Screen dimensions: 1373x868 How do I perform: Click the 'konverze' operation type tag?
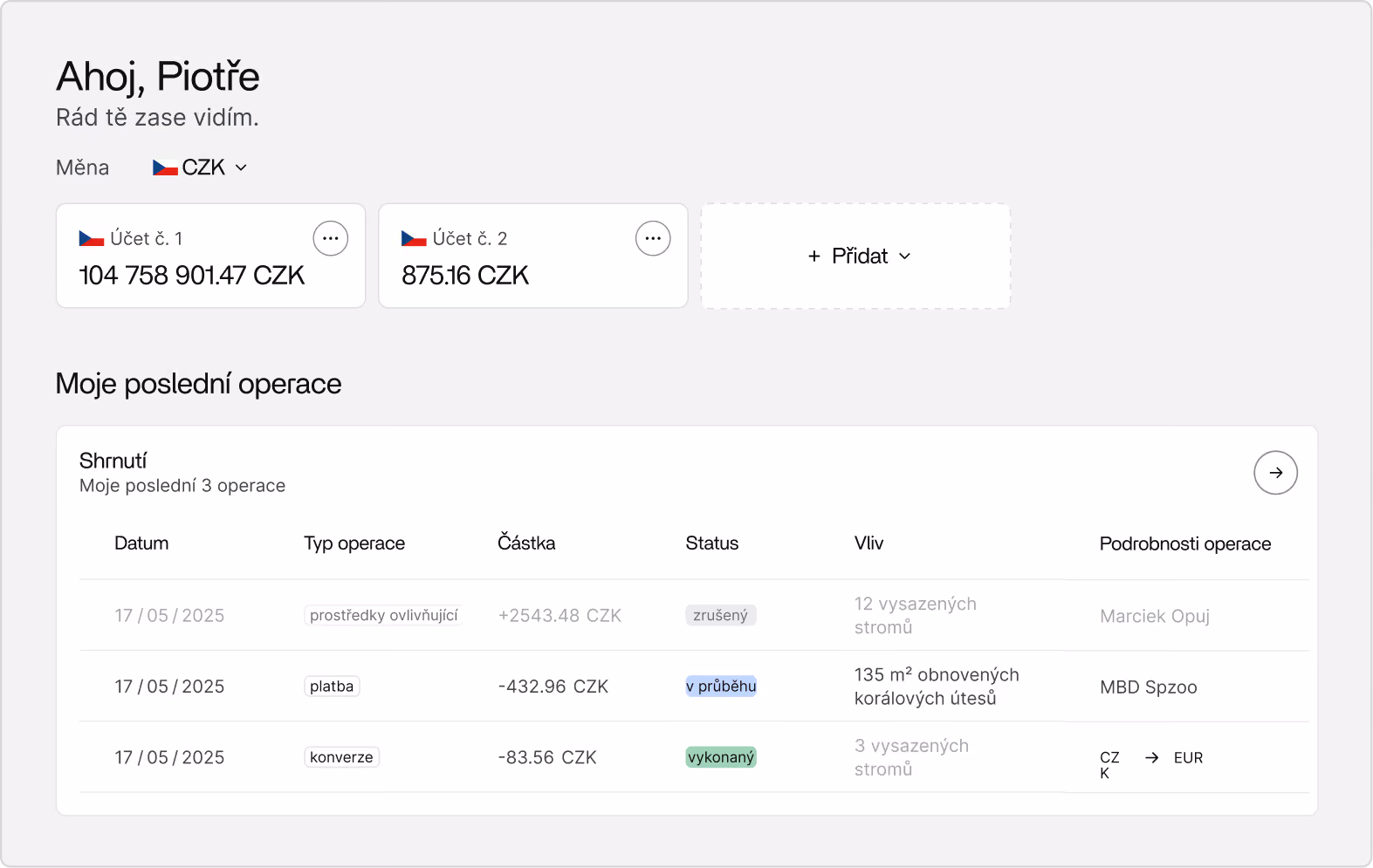coord(341,757)
